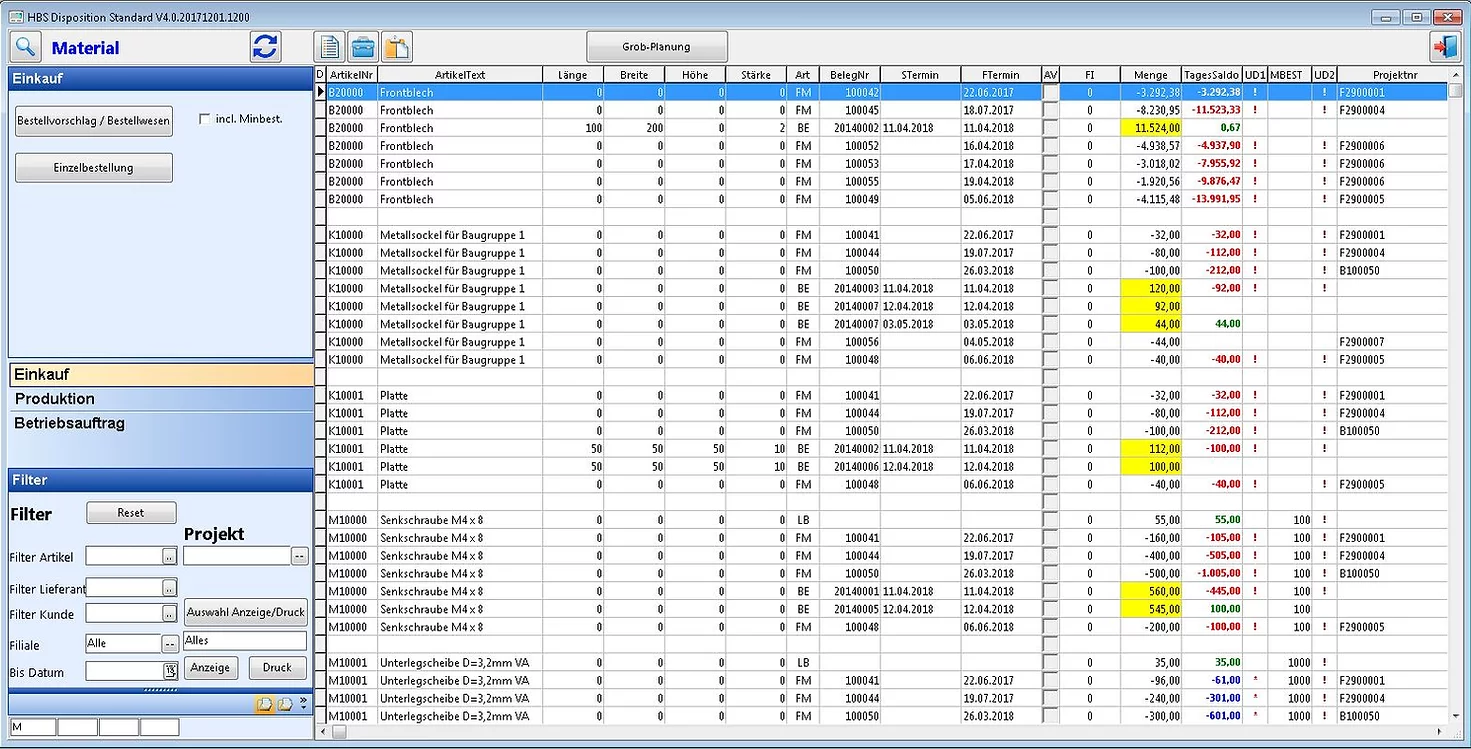Click the yellow Menge cell 11.524,00
1471x749 pixels.
(1151, 128)
